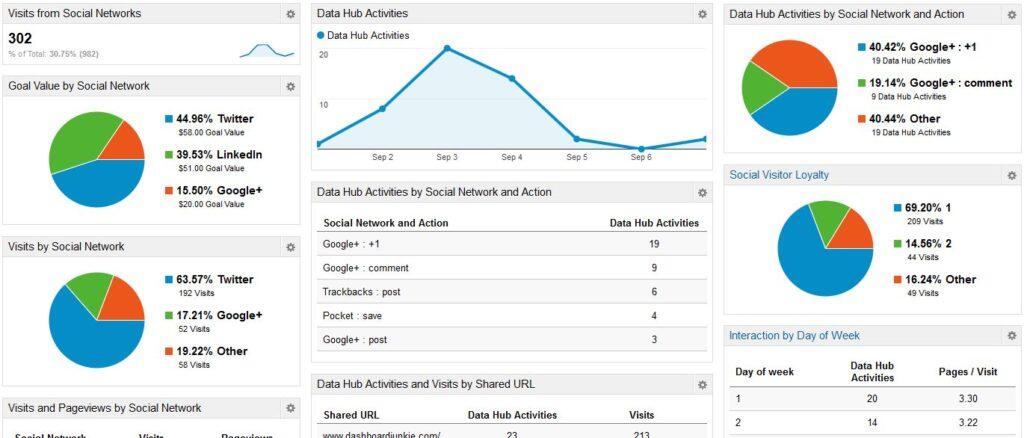The height and width of the screenshot is (438, 1024).
Task: Click the blue Data Hub Activities chart legend dot
Action: coord(321,35)
